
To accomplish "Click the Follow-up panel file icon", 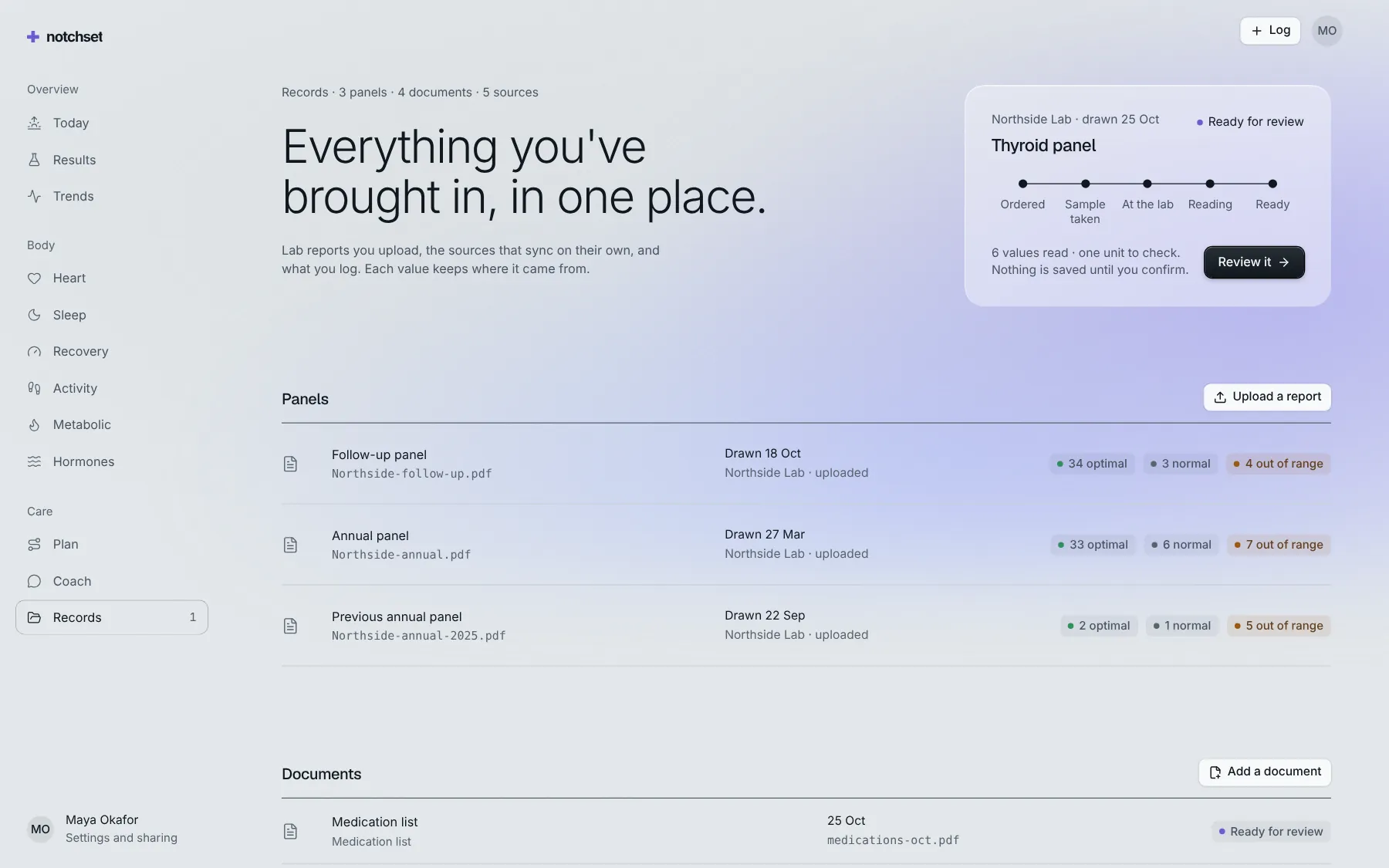I will [x=290, y=464].
